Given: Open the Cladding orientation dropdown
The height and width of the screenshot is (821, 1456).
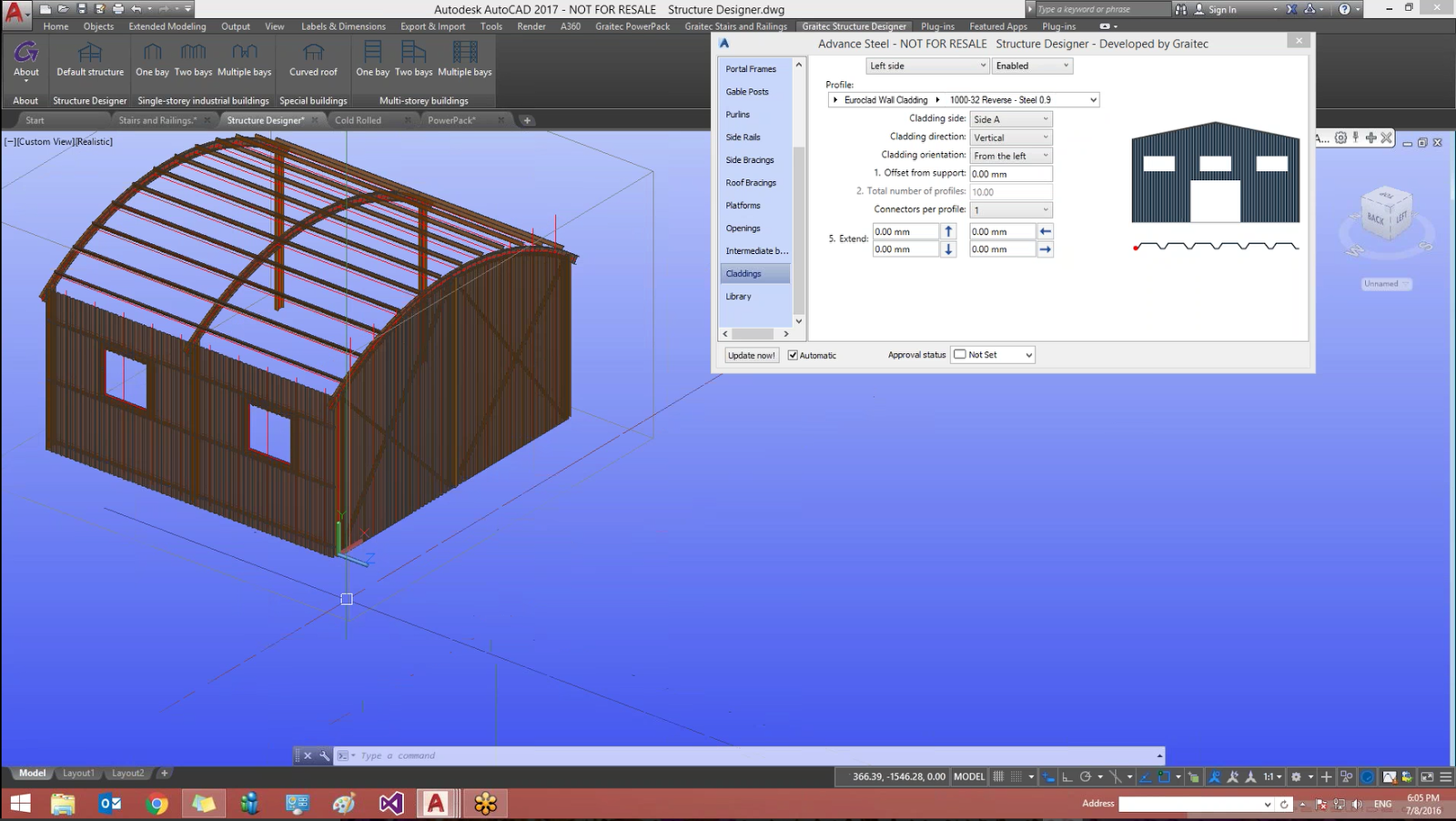Looking at the screenshot, I should pos(1010,155).
